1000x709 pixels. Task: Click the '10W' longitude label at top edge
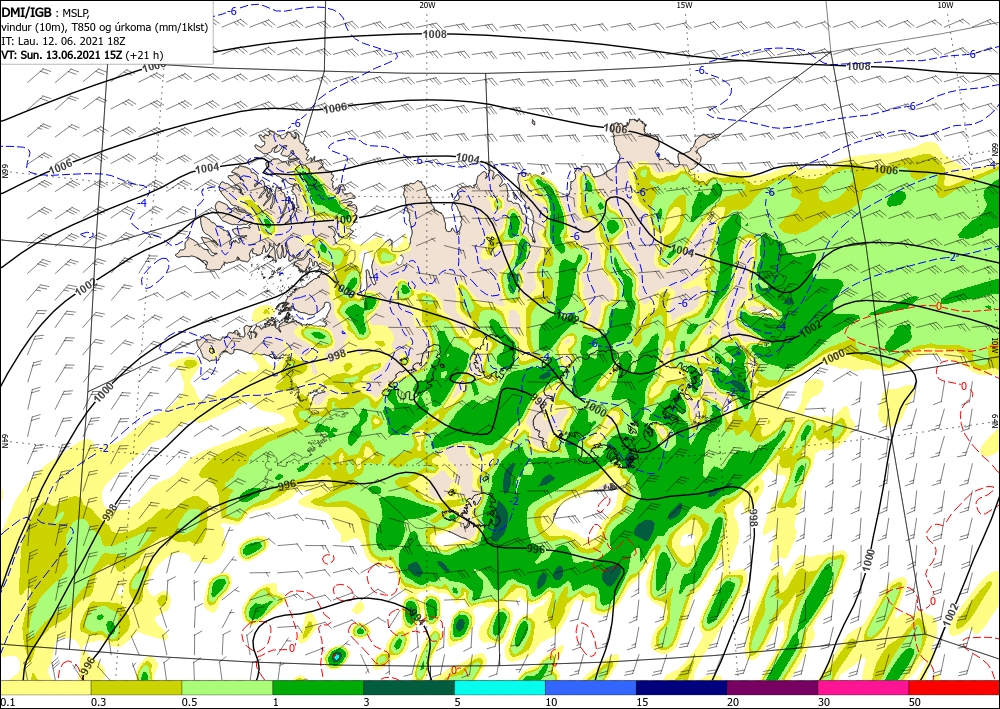[x=945, y=5]
